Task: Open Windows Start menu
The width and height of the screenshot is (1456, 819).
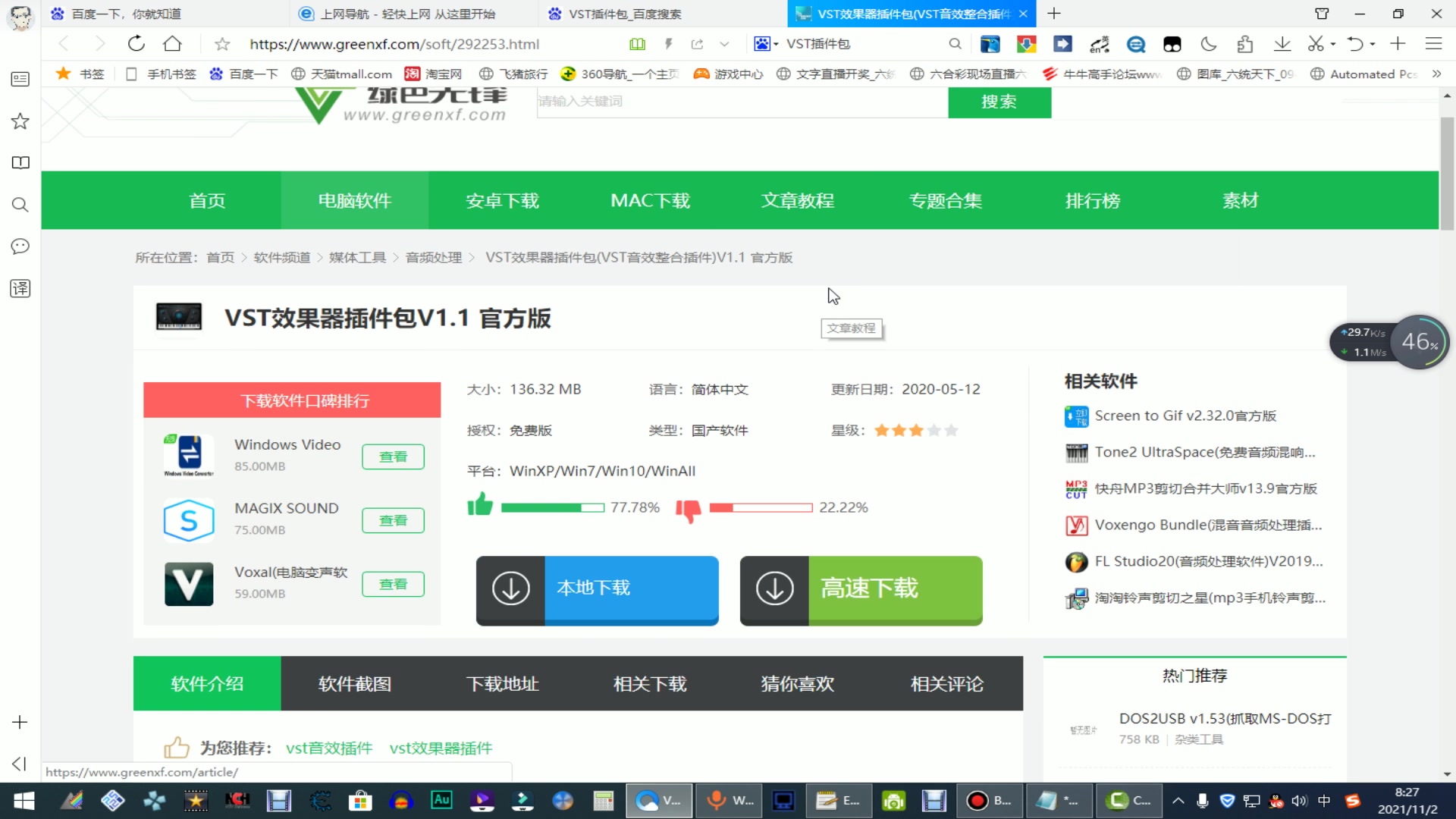Action: [x=24, y=801]
